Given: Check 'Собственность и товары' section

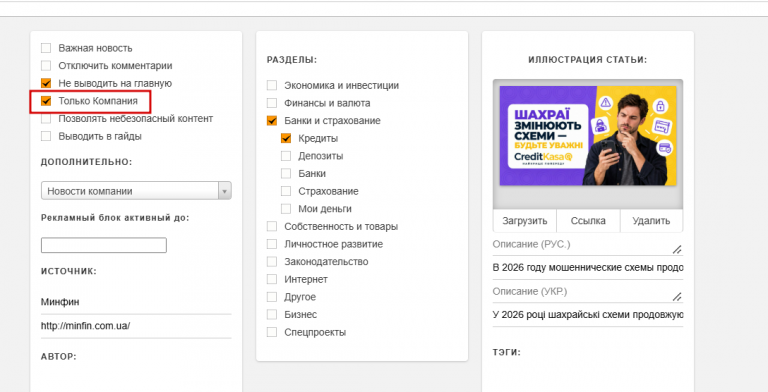Looking at the screenshot, I should pyautogui.click(x=272, y=226).
